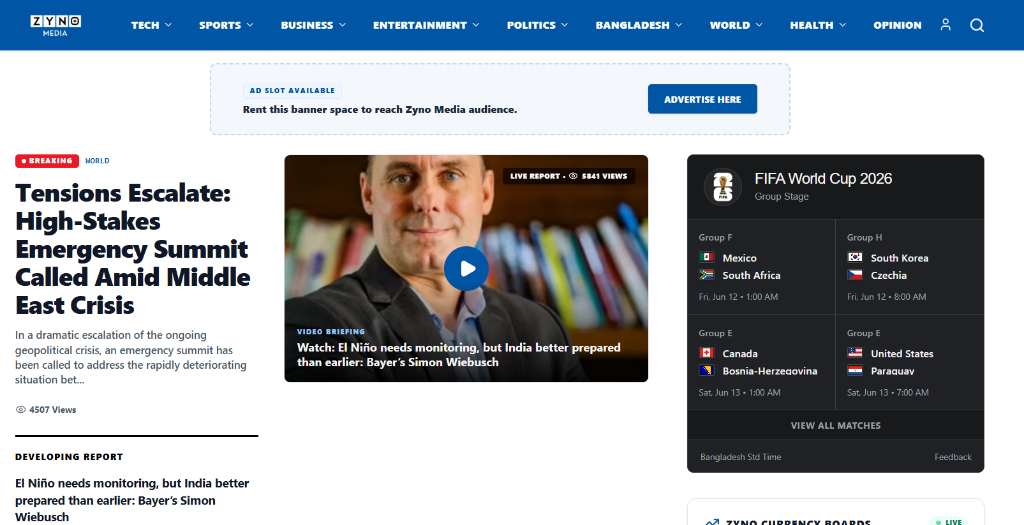Screen dimensions: 1024x525
Task: Click the Czechia flag icon
Action: (x=855, y=275)
